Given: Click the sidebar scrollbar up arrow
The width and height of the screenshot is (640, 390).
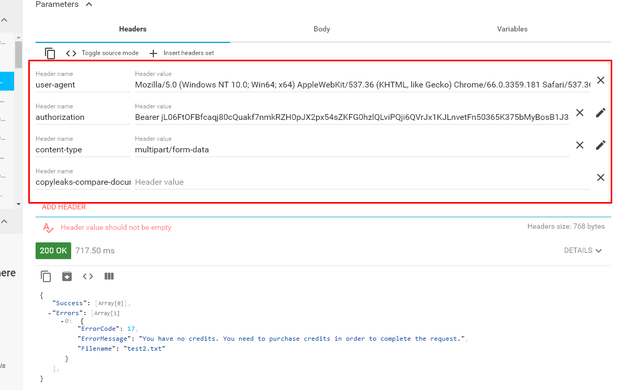Looking at the screenshot, I should (x=18, y=38).
